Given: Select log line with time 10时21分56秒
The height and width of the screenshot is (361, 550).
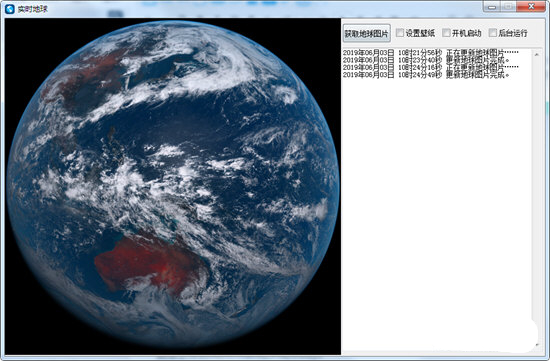Looking at the screenshot, I should click(431, 53).
